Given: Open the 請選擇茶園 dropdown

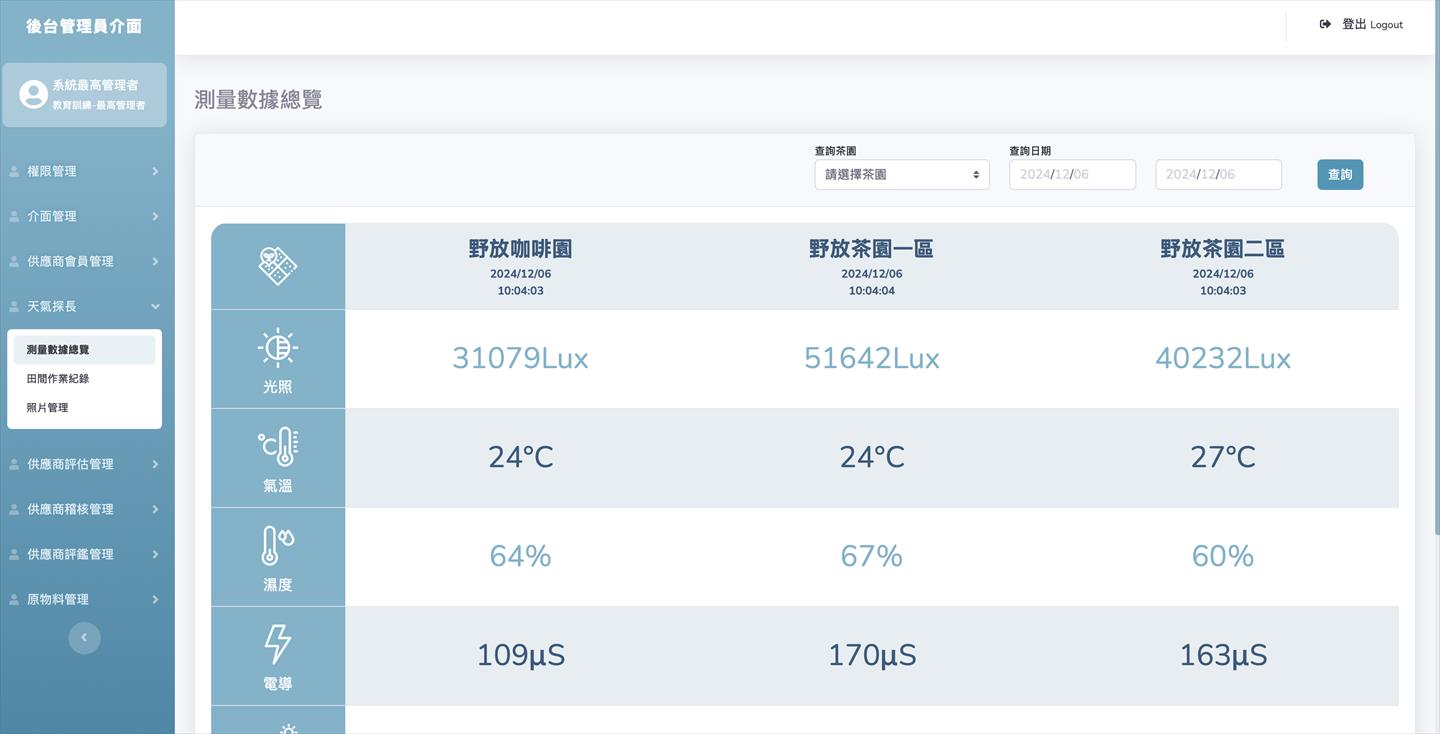Looking at the screenshot, I should click(902, 175).
